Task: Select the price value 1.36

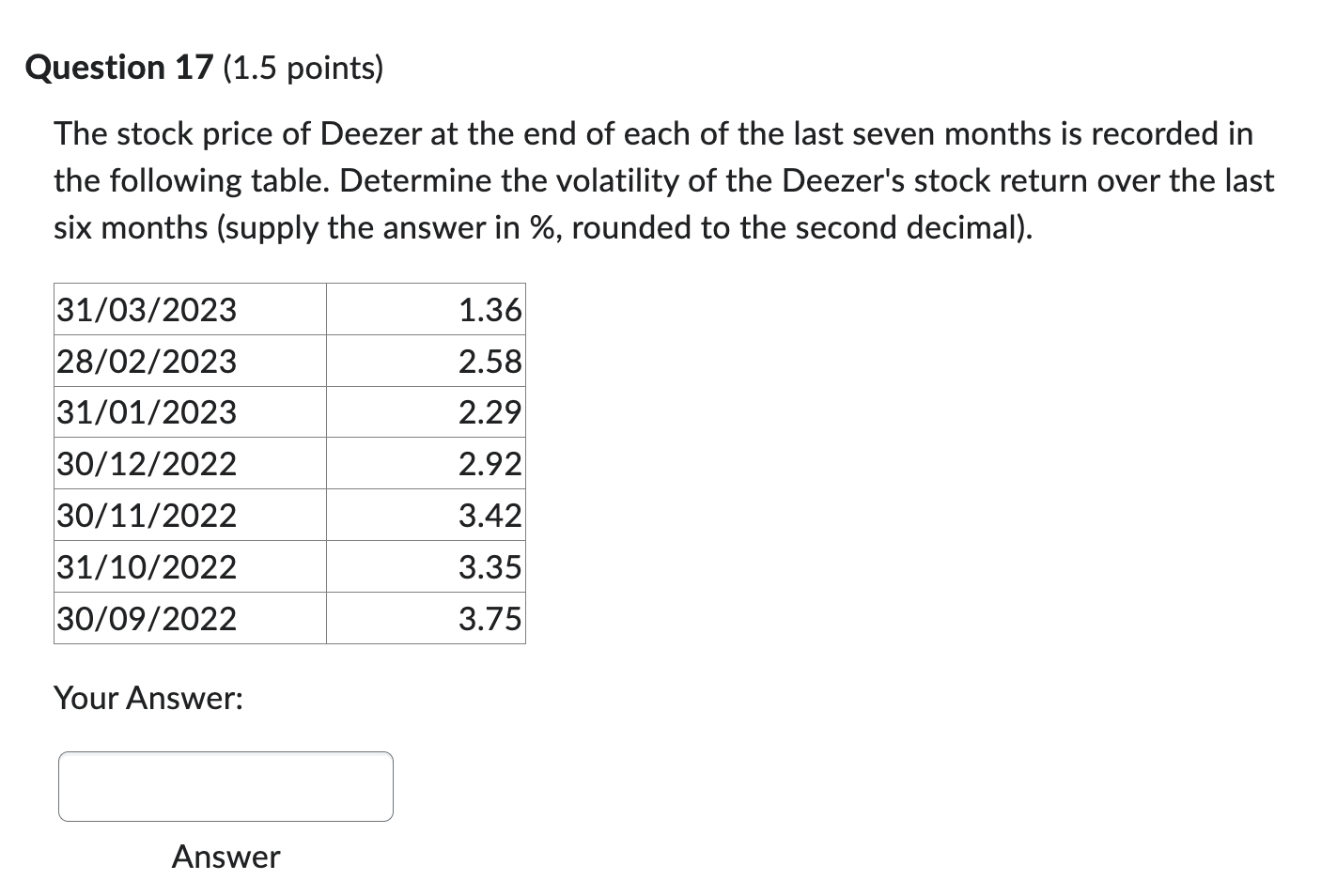Action: click(490, 309)
